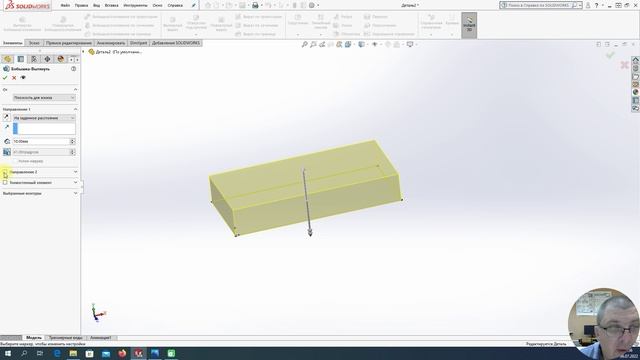Click the green confirmation corner checkmark
This screenshot has width=640, height=360.
(610, 55)
